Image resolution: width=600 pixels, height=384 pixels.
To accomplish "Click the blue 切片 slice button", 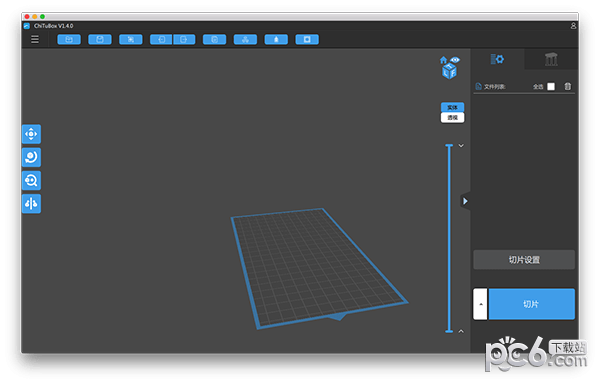I will (532, 304).
